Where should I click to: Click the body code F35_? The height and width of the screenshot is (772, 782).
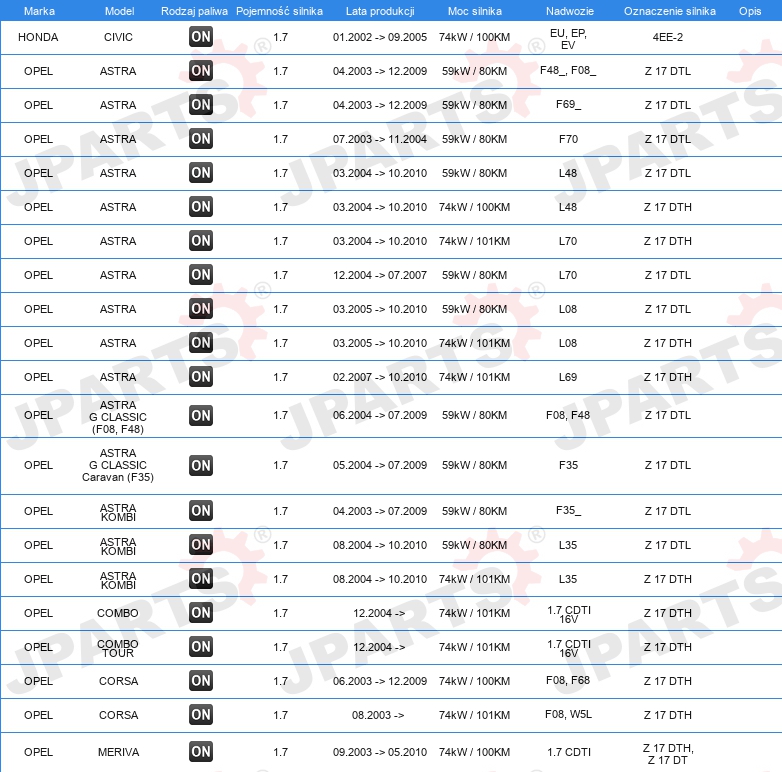pyautogui.click(x=568, y=510)
